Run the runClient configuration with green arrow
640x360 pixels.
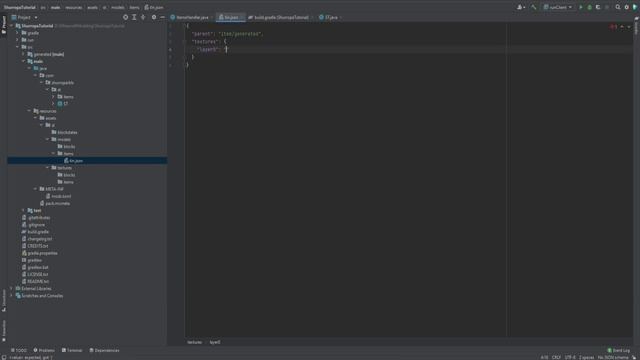click(581, 7)
